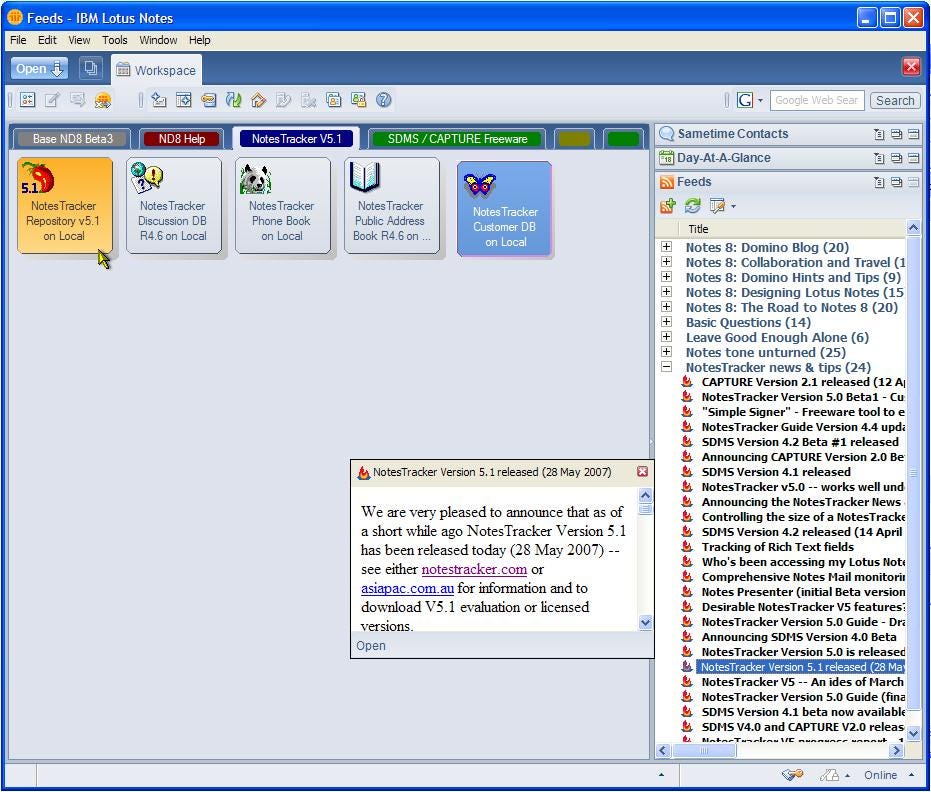Open the dropdown arrow beside feed options

point(733,207)
